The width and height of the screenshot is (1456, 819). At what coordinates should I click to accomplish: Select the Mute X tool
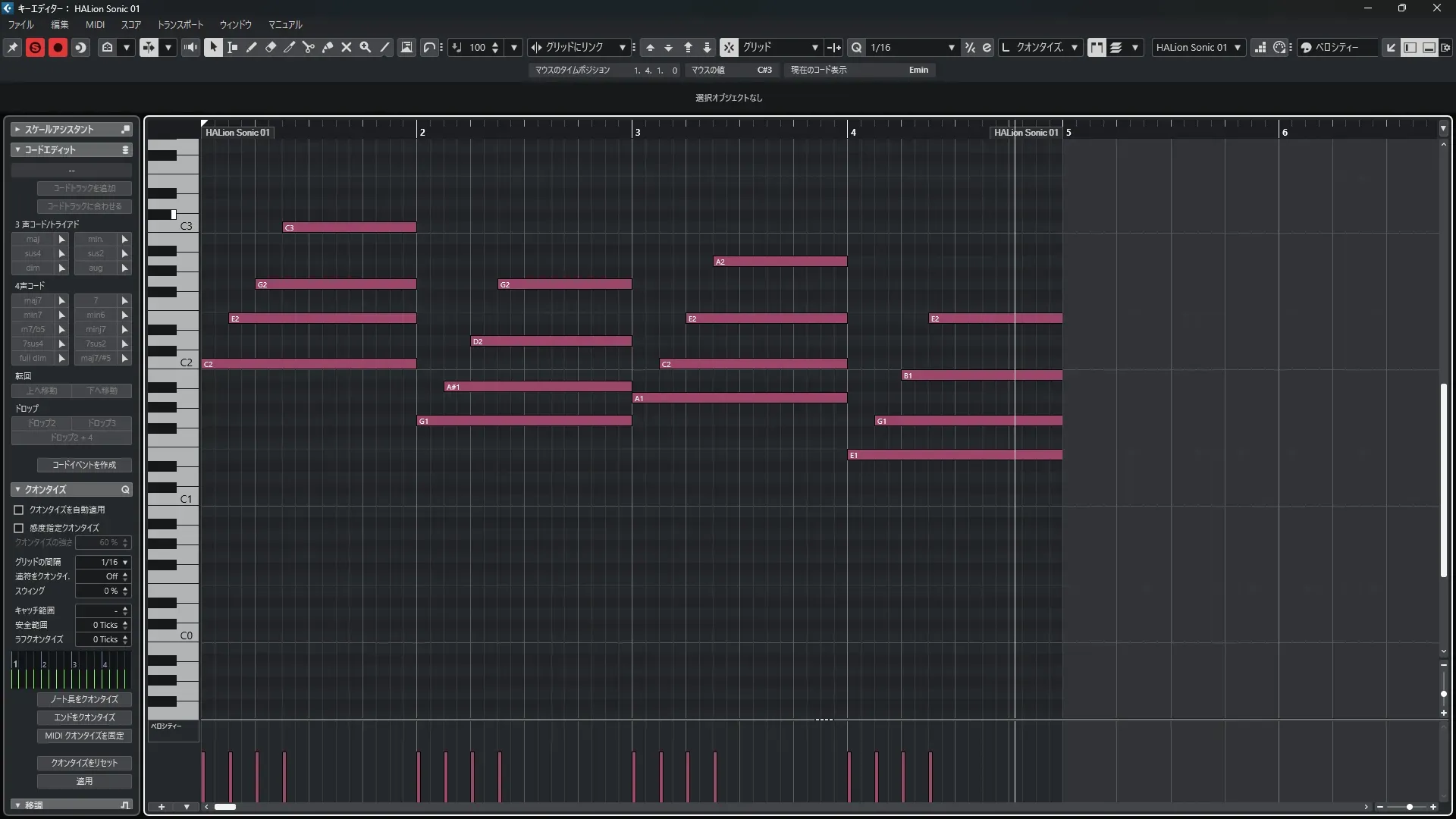(x=347, y=47)
